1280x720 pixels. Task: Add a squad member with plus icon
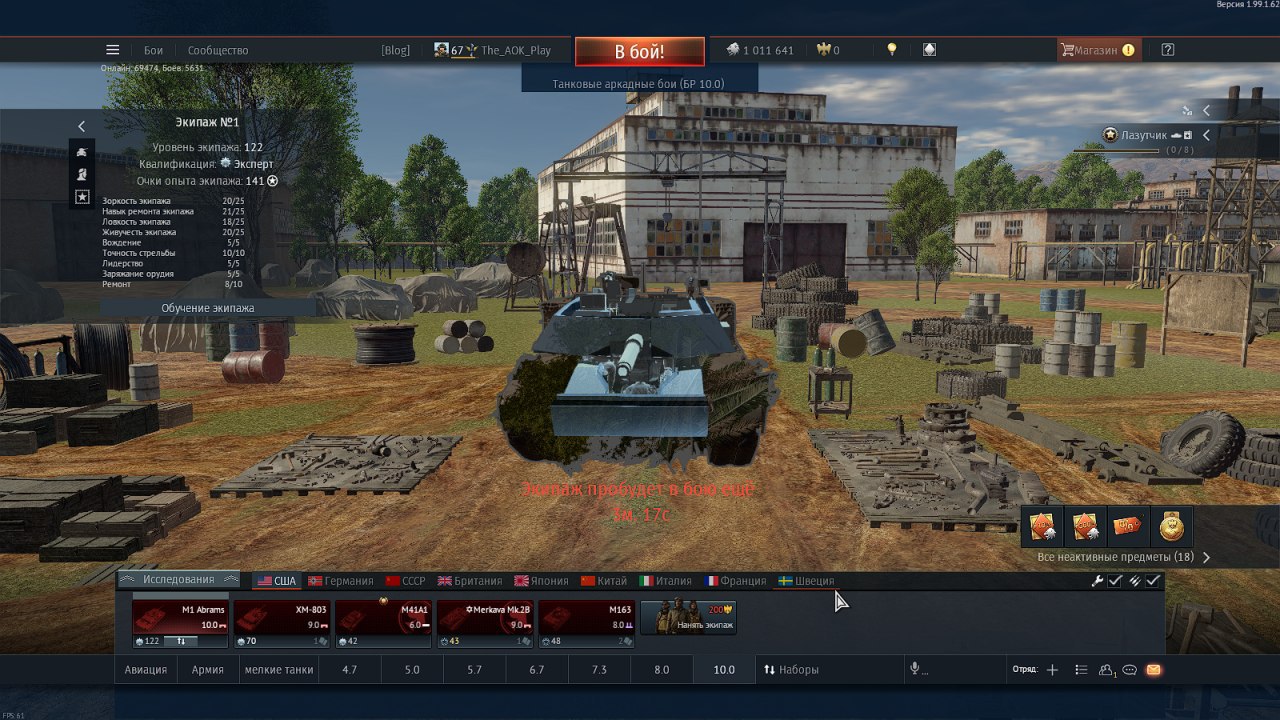[x=1052, y=670]
